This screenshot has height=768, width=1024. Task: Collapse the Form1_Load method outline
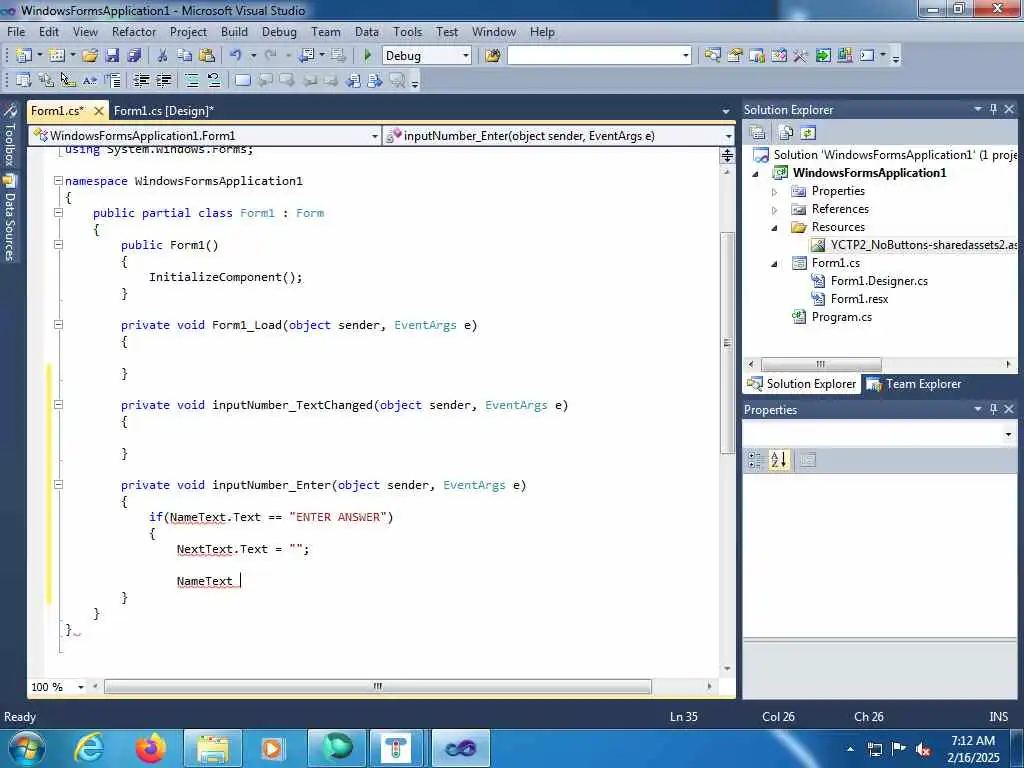[x=58, y=325]
